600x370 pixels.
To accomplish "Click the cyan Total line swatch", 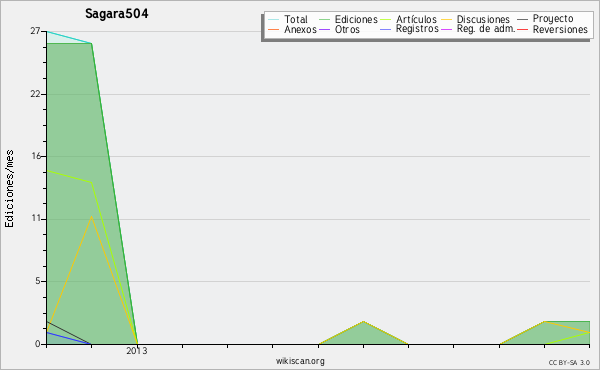I will point(274,20).
